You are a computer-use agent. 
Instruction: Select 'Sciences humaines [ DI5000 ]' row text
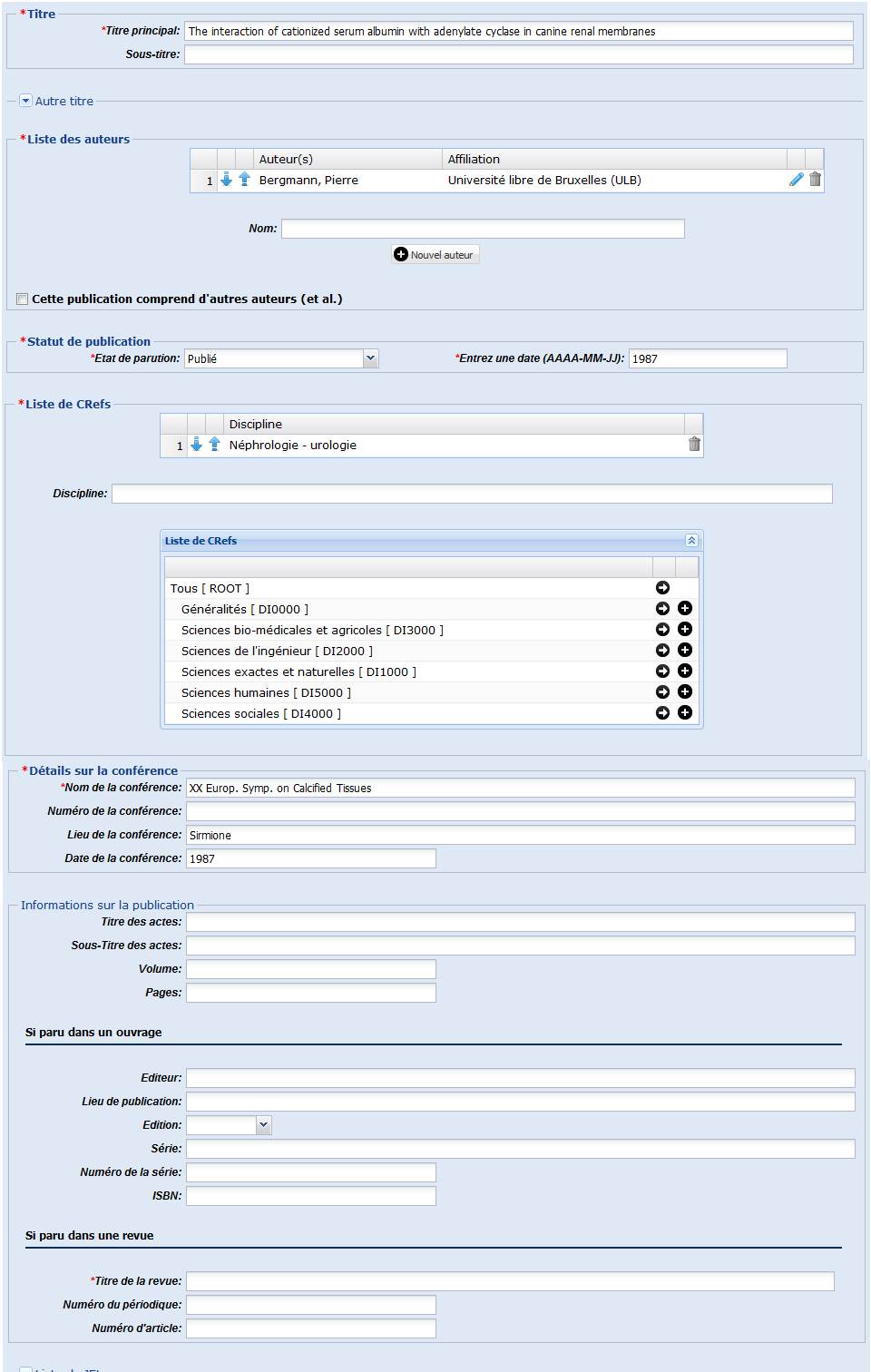(x=266, y=692)
